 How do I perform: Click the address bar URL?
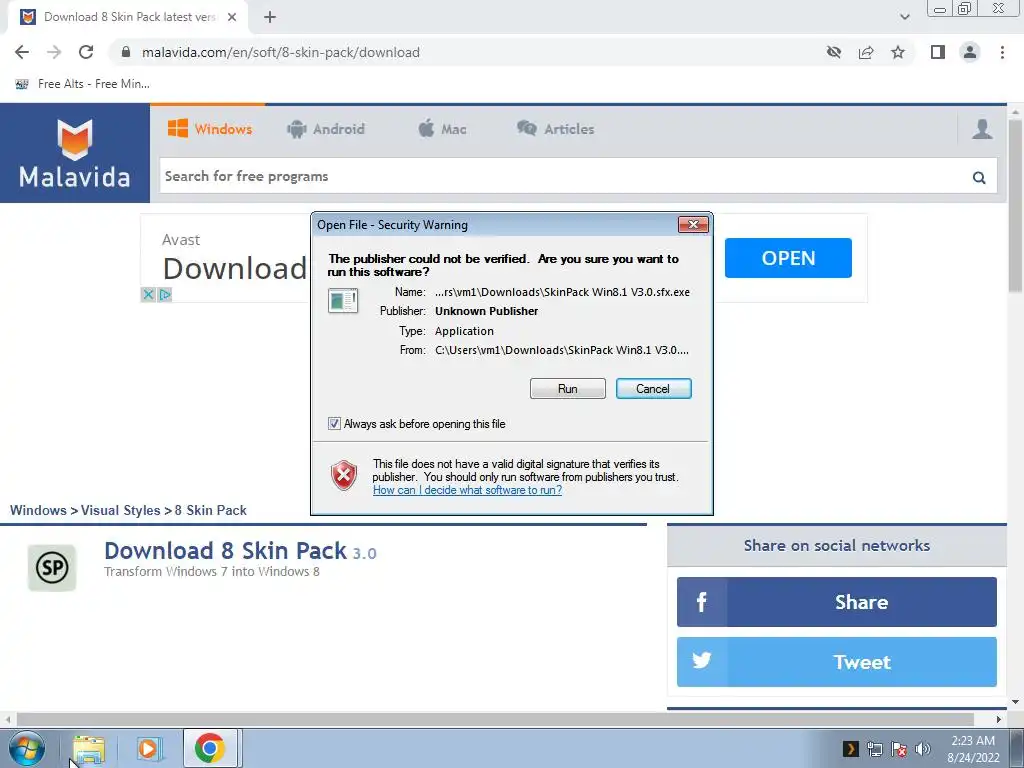pyautogui.click(x=281, y=52)
